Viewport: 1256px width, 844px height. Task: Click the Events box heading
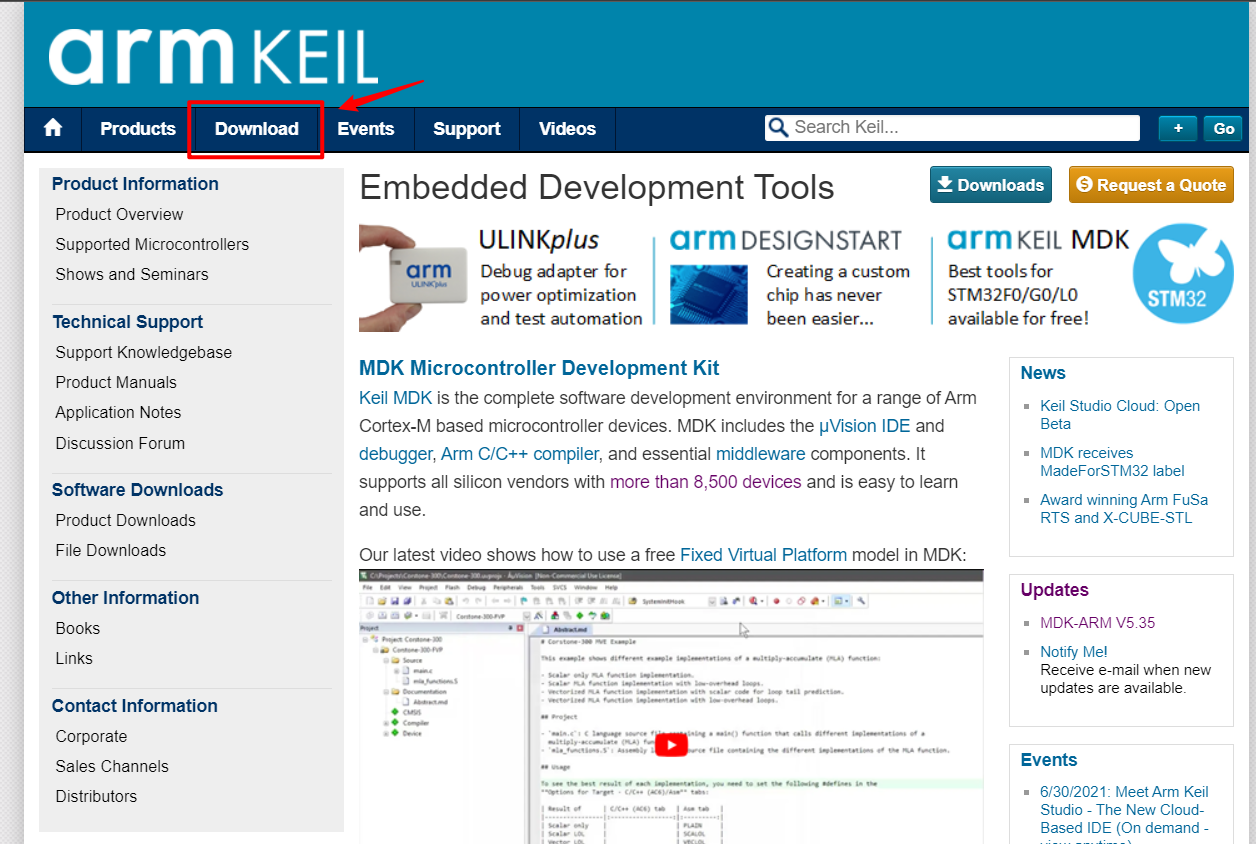click(x=1049, y=760)
